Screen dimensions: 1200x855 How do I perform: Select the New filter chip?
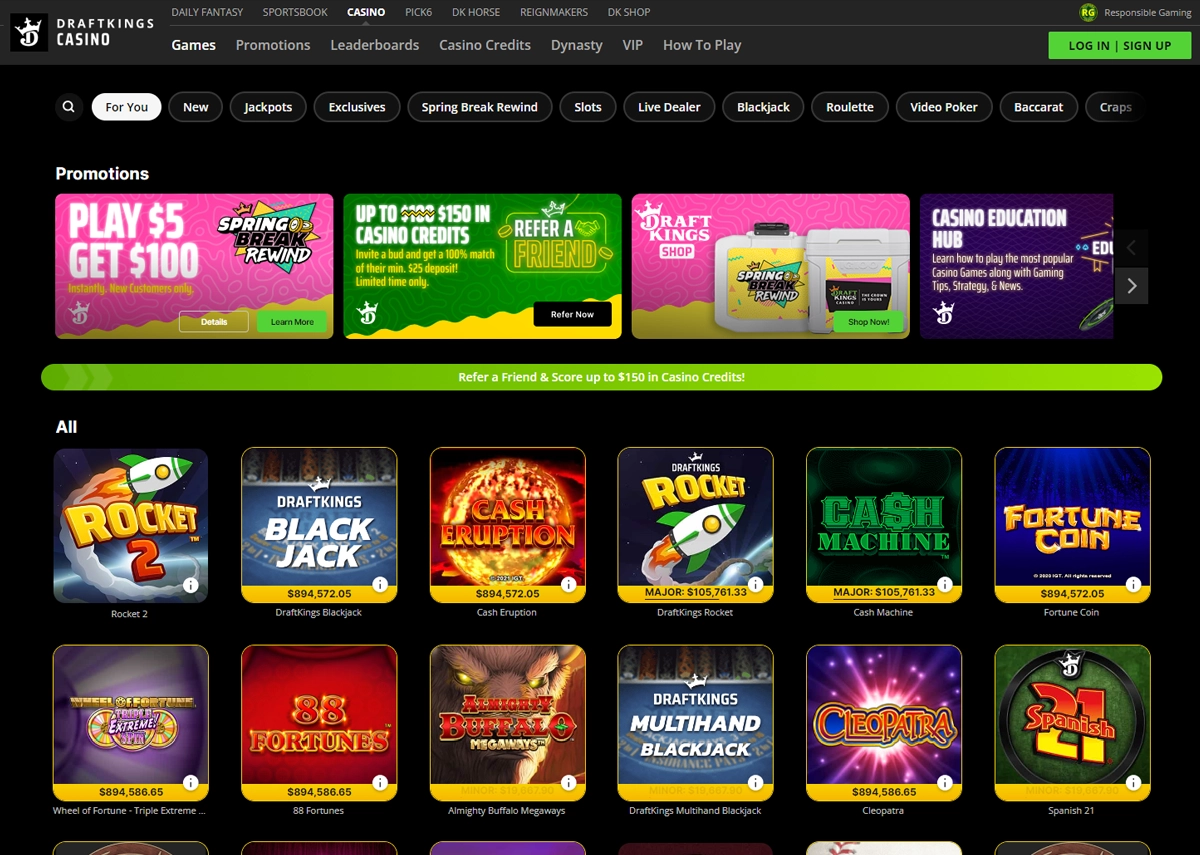click(196, 107)
